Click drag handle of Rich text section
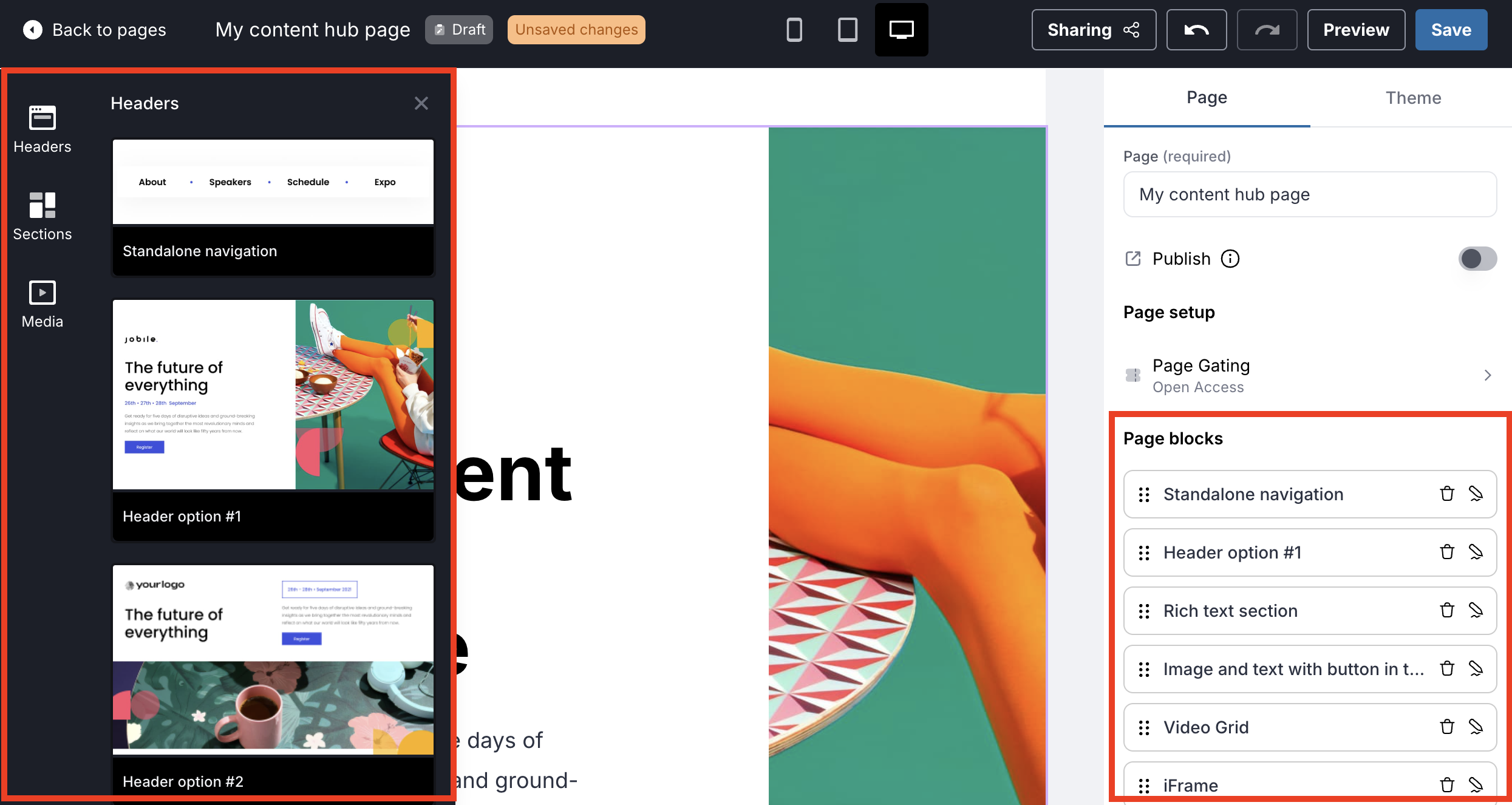 click(x=1144, y=611)
